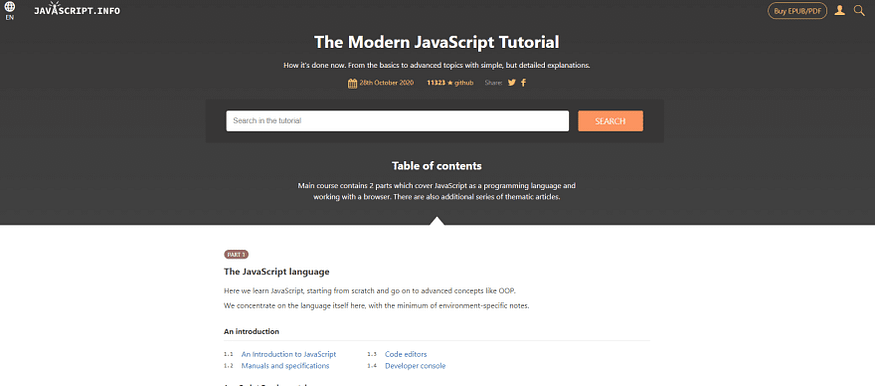875x386 pixels.
Task: Click the EN language label
Action: coord(9,17)
